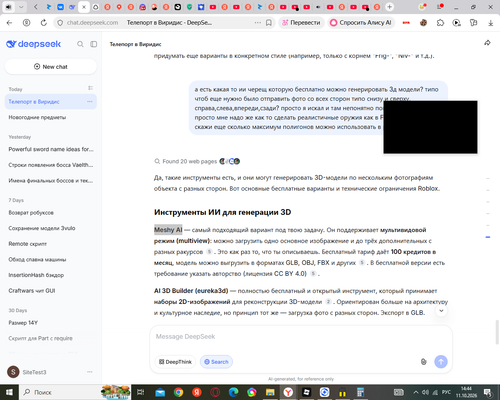Collapse the DeepSeek sidebar panel icon
The image size is (500, 400).
click(94, 44)
